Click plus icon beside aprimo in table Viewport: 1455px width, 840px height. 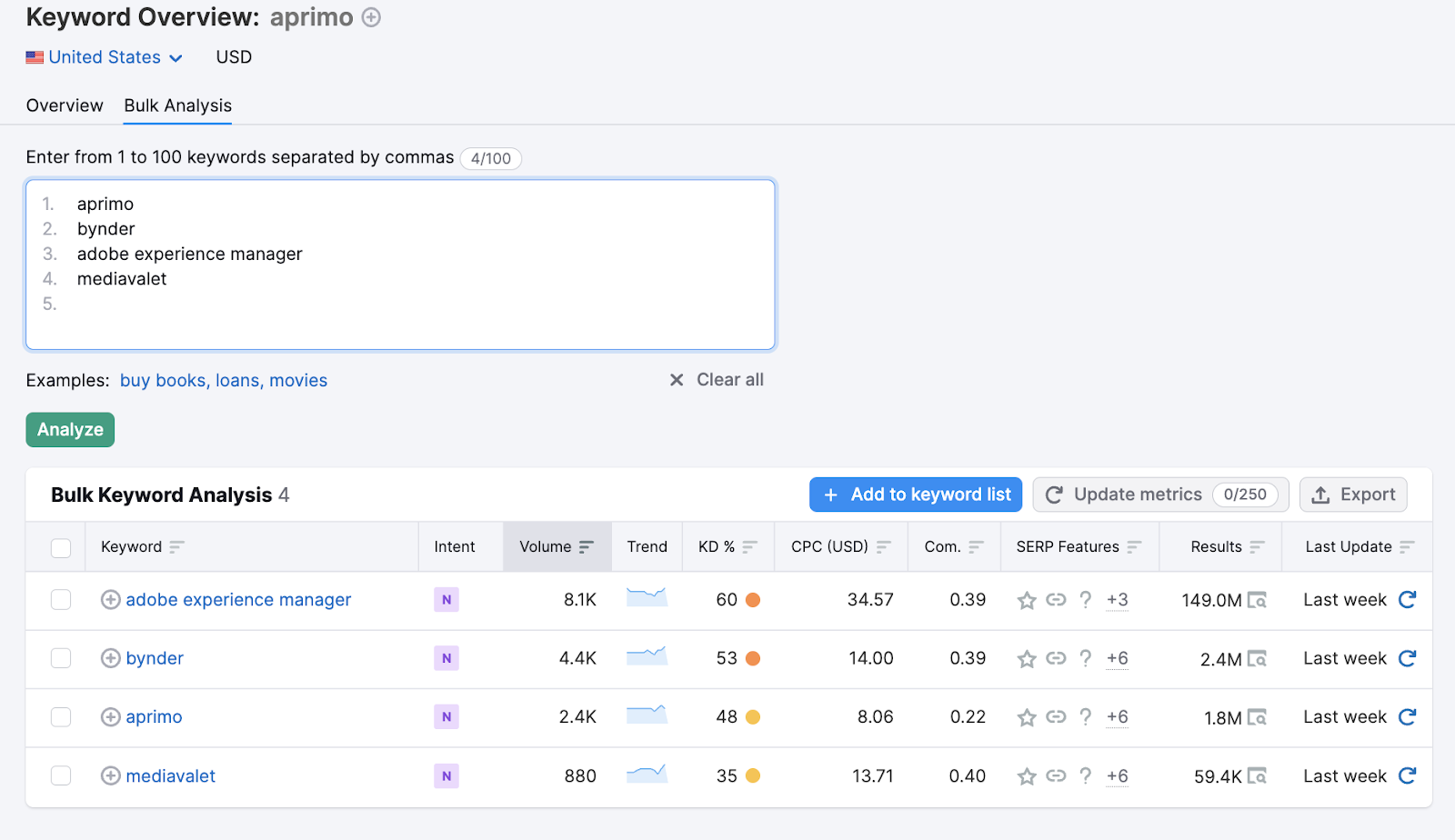(110, 717)
